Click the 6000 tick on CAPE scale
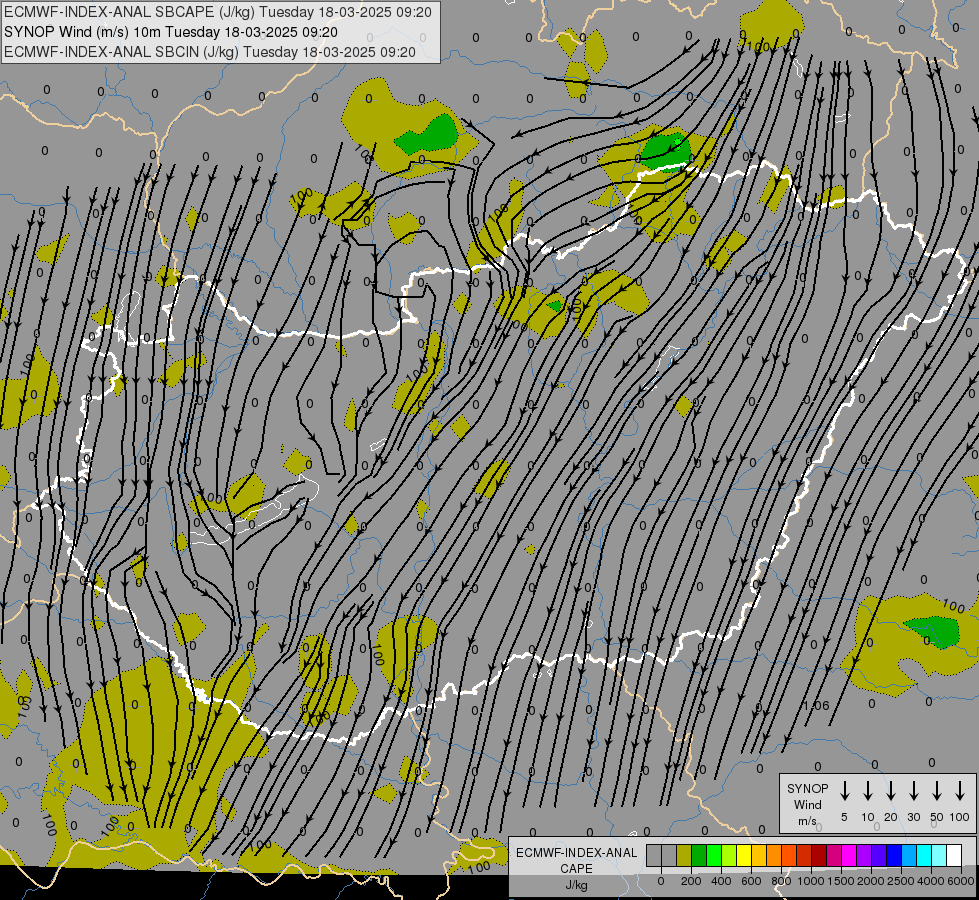 [960, 881]
